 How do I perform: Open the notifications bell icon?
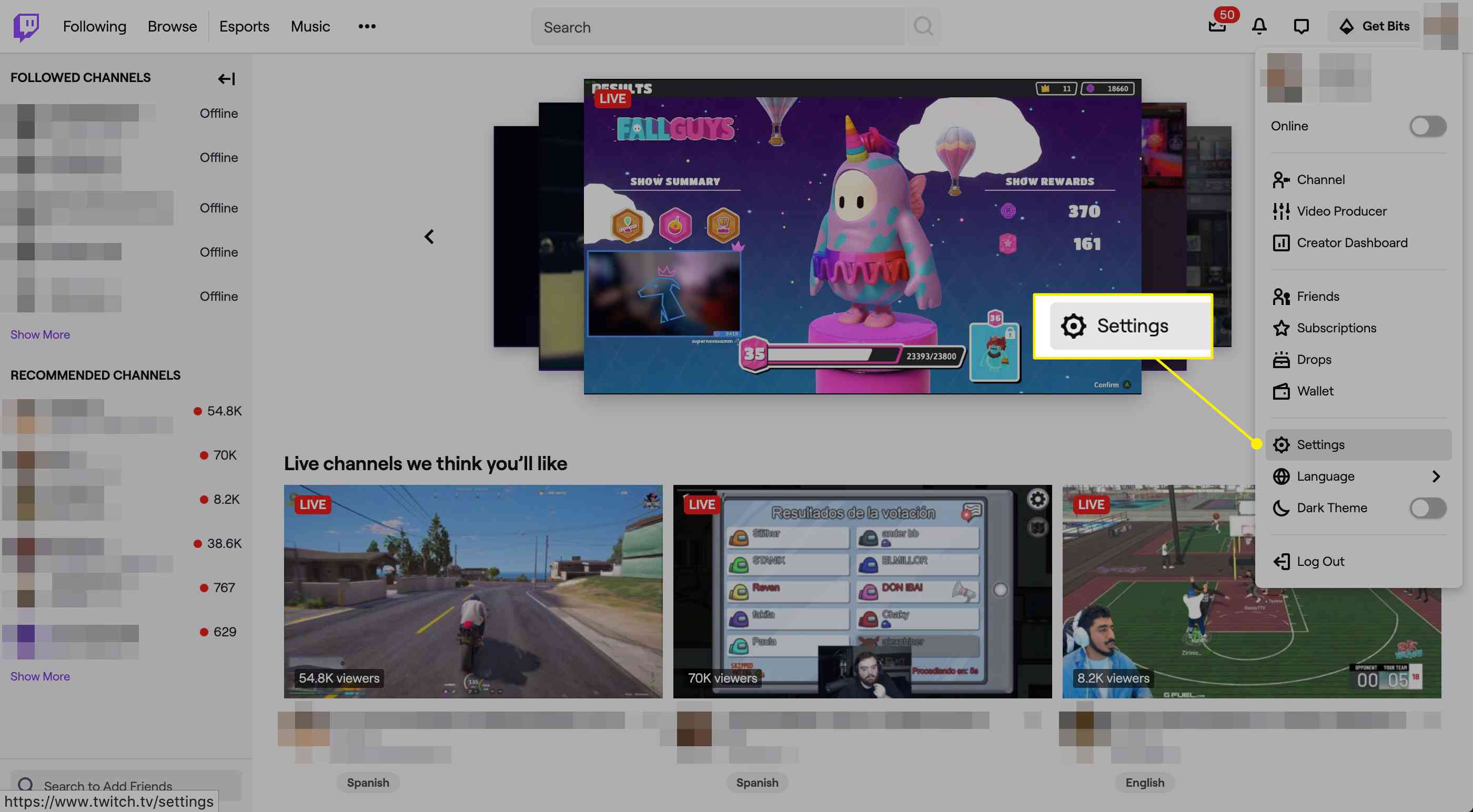coord(1257,26)
